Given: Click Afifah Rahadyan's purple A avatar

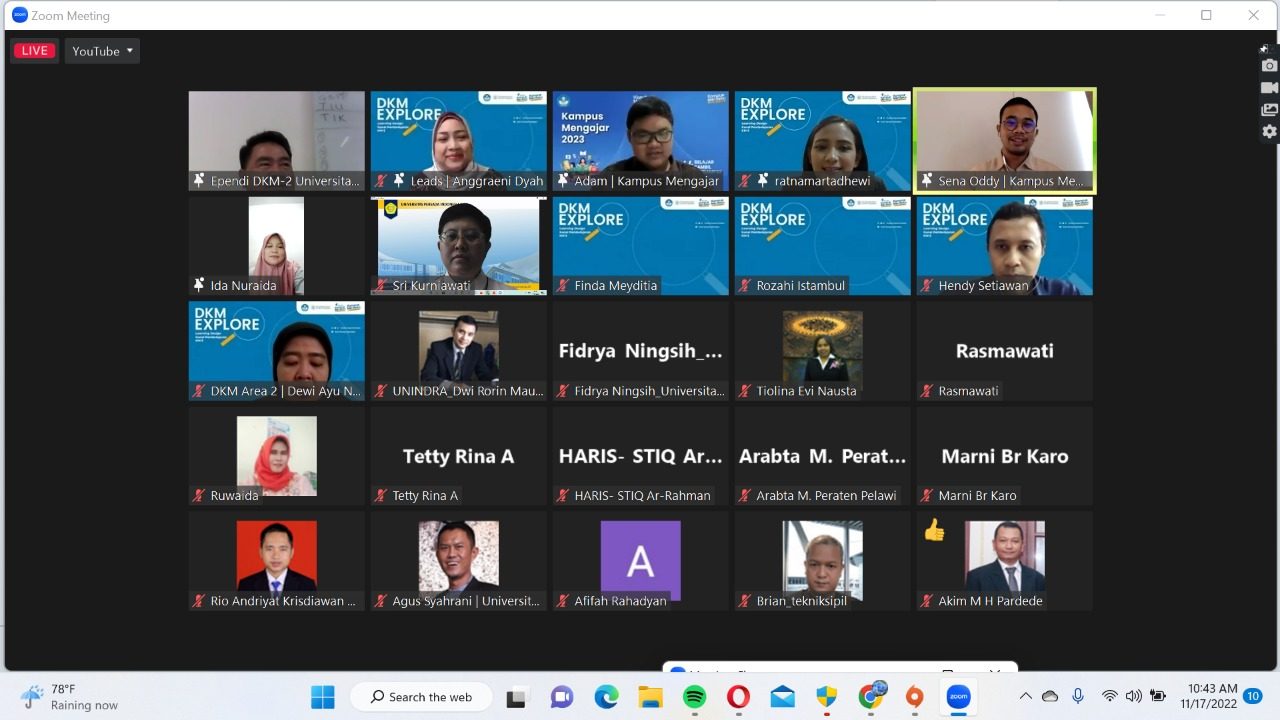Looking at the screenshot, I should (x=641, y=560).
